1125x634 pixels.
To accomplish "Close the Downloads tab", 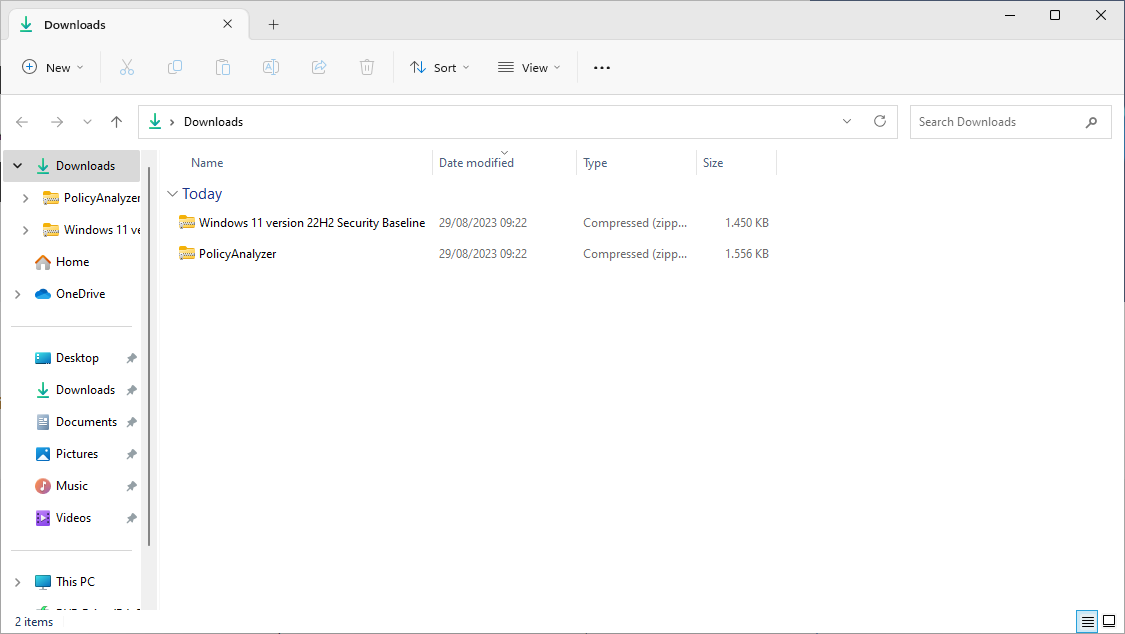I will 227,24.
